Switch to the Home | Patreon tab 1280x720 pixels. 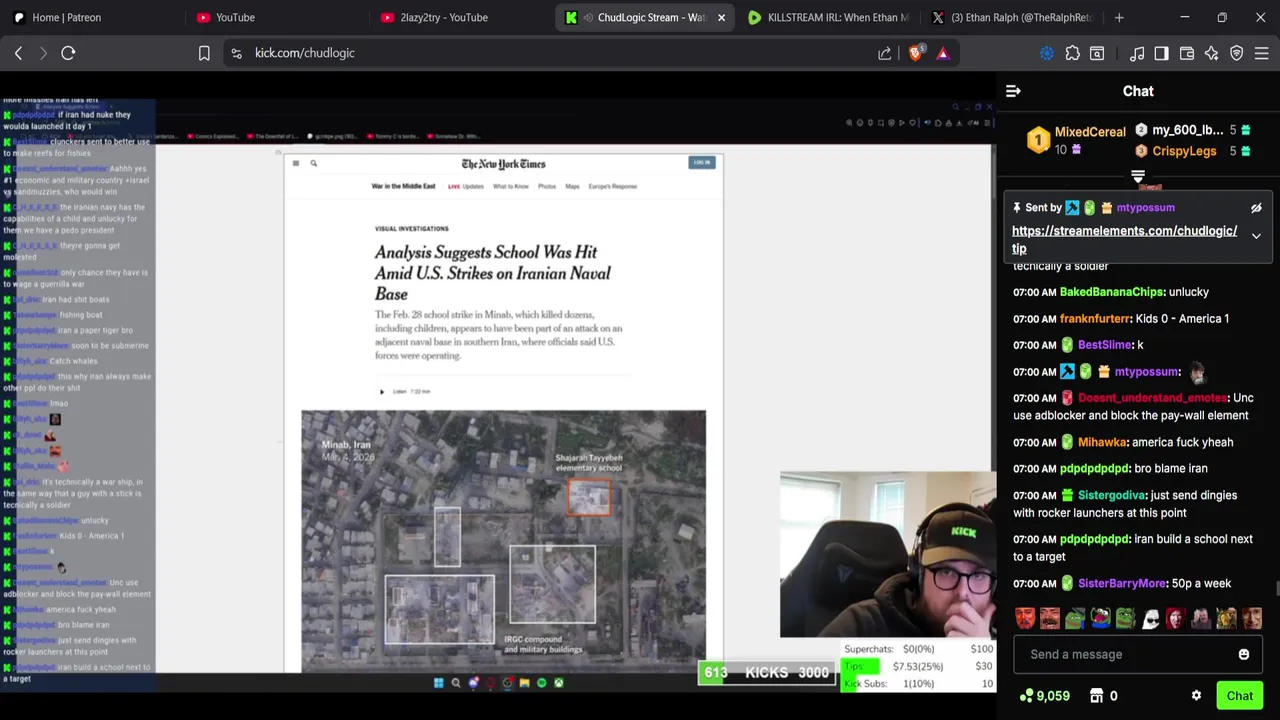92,17
